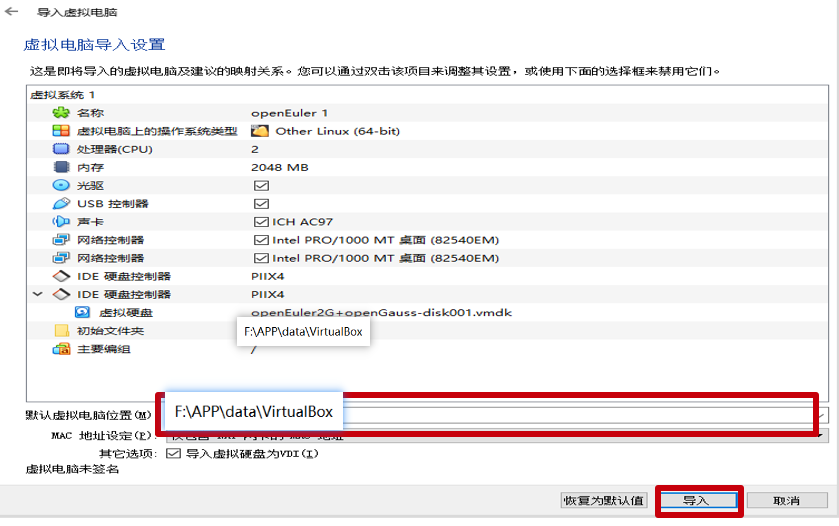This screenshot has height=526, width=839.
Task: Click the green clover icon beside 名称
Action: click(61, 112)
